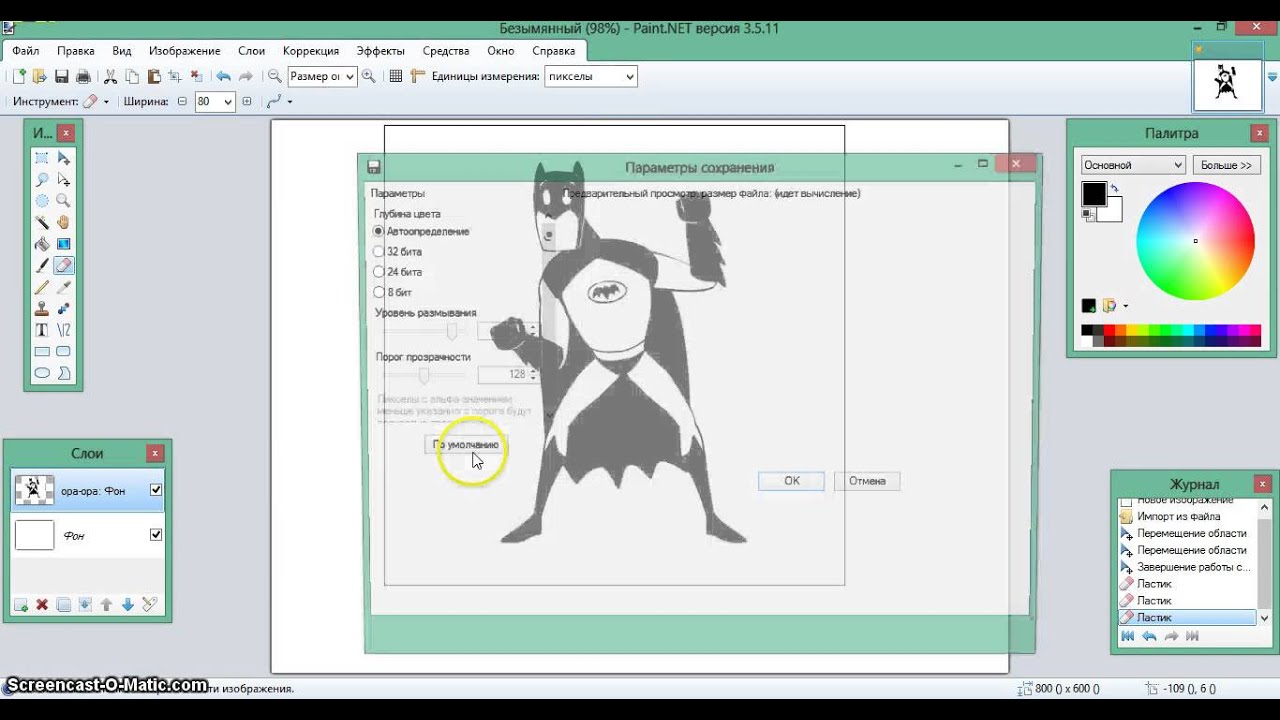This screenshot has width=1280, height=720.
Task: Select the Zoom magnifier tool in Tools
Action: pyautogui.click(x=64, y=201)
